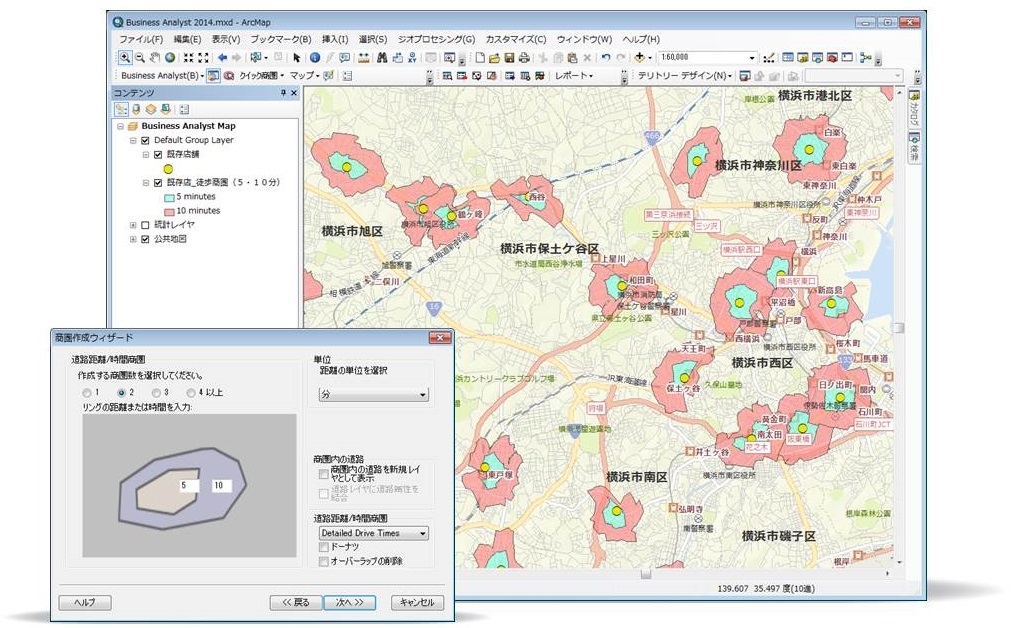Open the 表示(V) menu

pyautogui.click(x=226, y=39)
